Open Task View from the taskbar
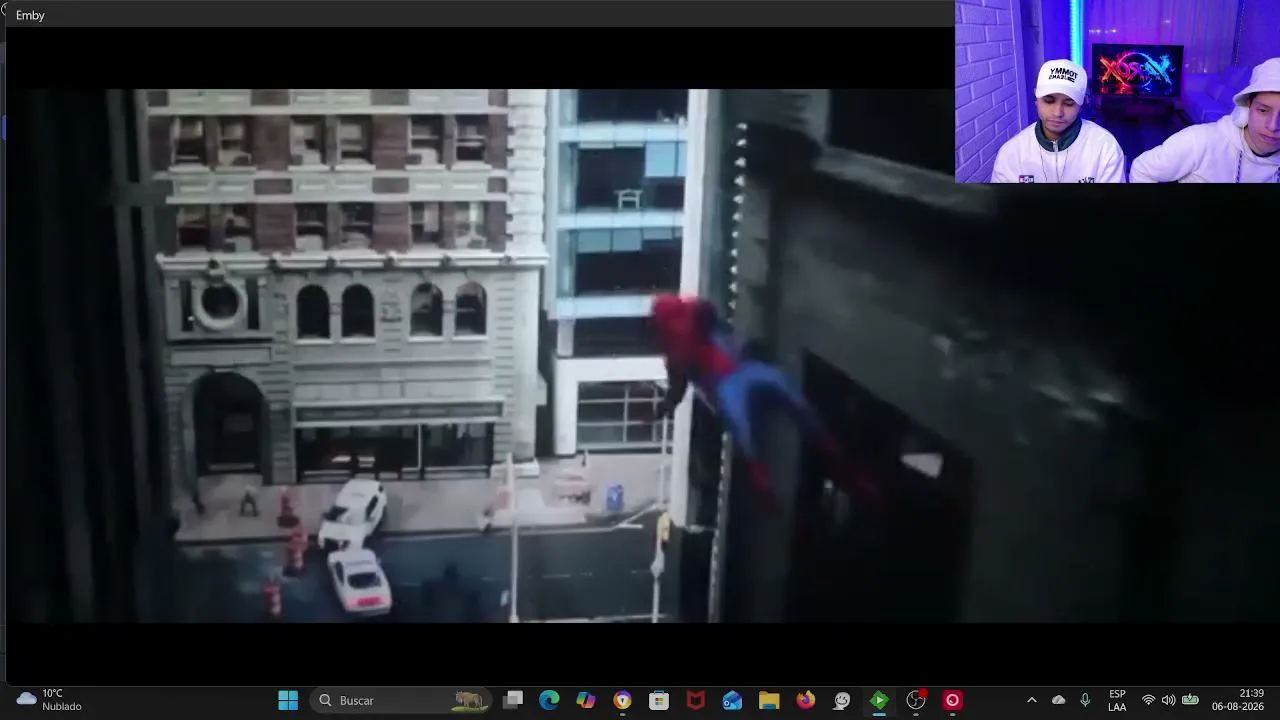This screenshot has width=1280, height=720. tap(513, 700)
